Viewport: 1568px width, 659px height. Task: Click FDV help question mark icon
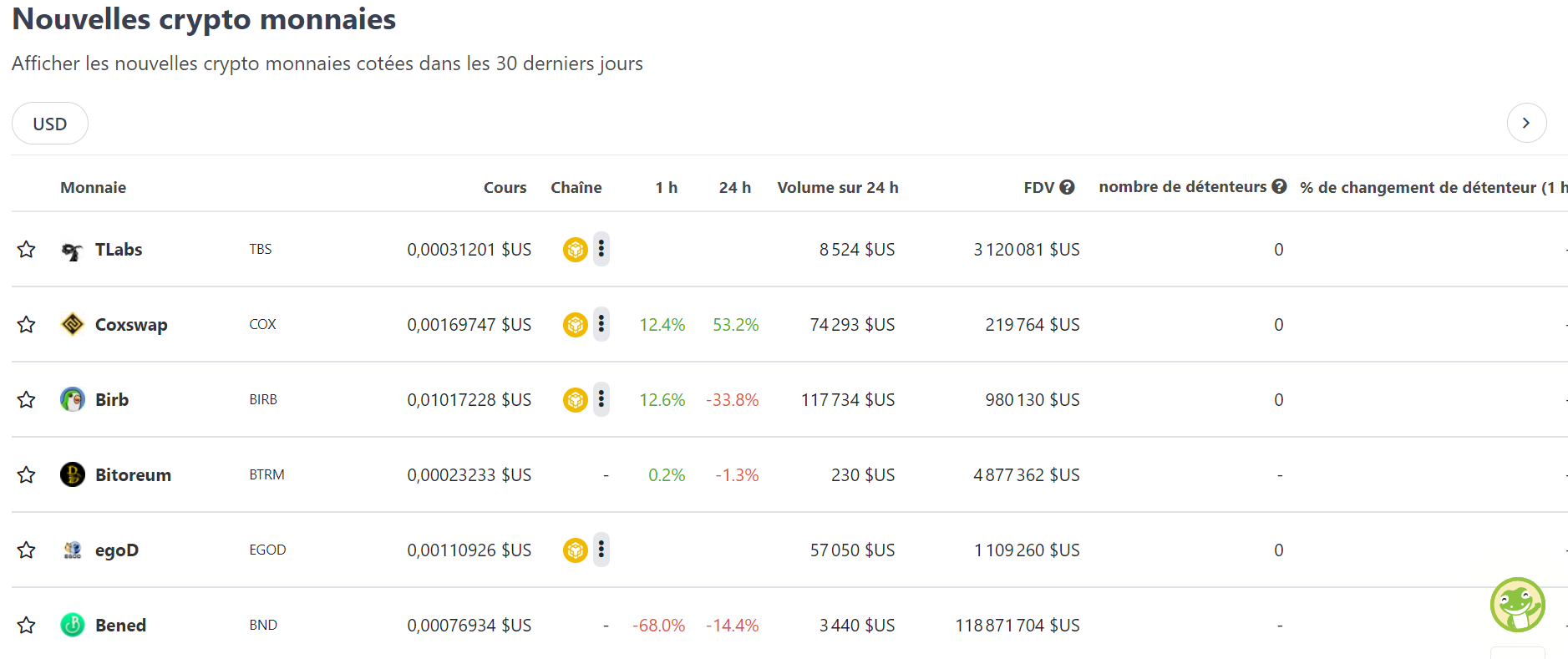(1067, 187)
